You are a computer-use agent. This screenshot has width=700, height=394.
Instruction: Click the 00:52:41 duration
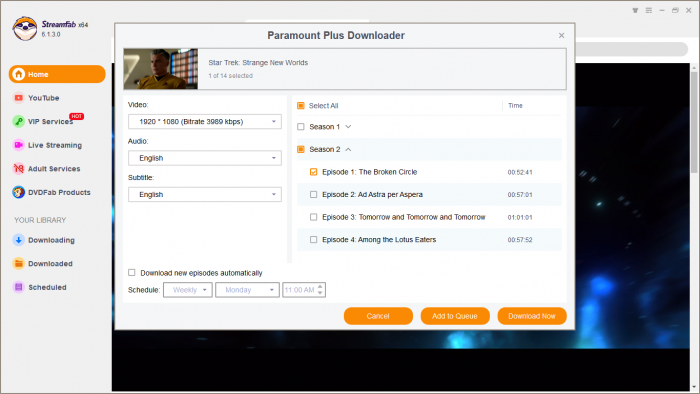520,172
